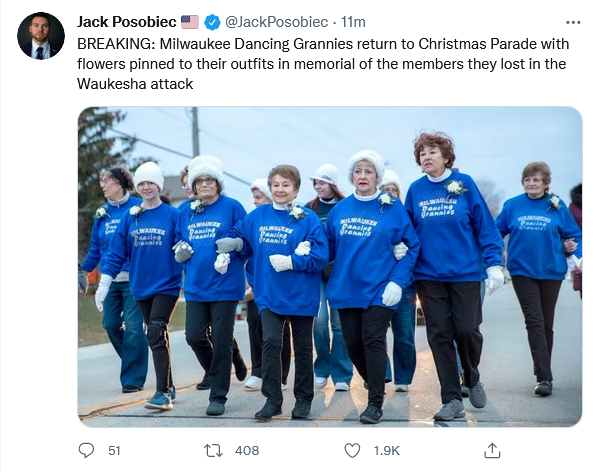Like the tweet with the heart icon
598x472 pixels.
coord(352,451)
